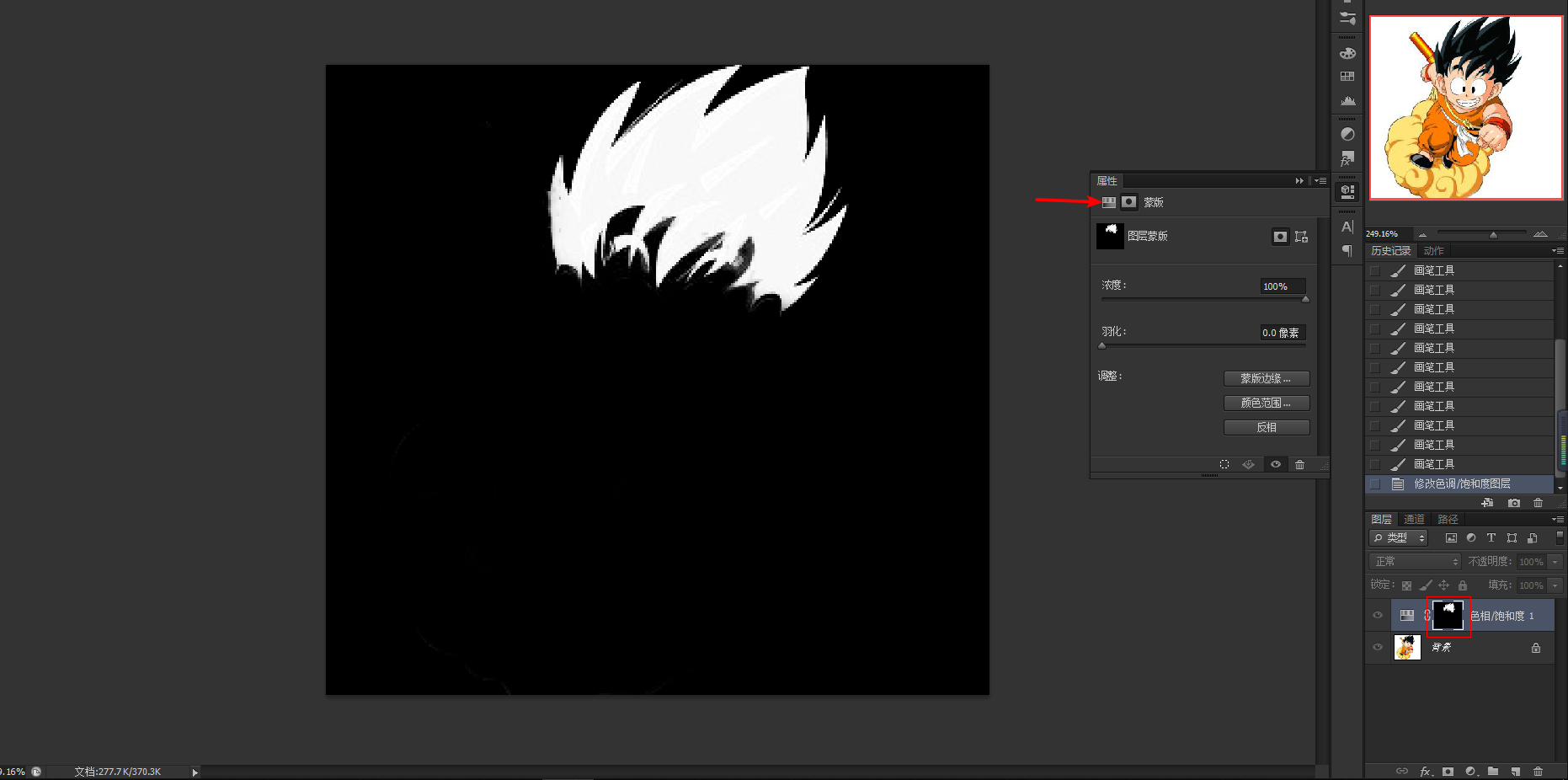
Task: Open the Layers panel flyout menu
Action: click(1557, 520)
